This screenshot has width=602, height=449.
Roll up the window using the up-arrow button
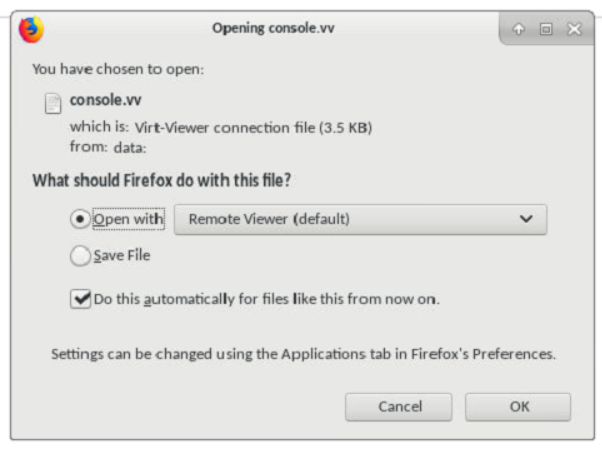click(518, 30)
